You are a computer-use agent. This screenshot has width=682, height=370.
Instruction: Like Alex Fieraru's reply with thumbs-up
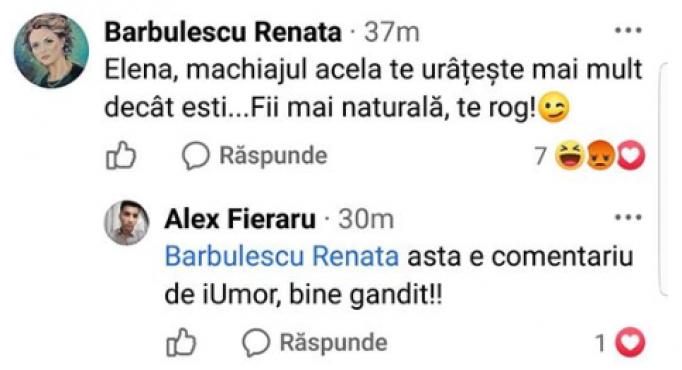[181, 342]
